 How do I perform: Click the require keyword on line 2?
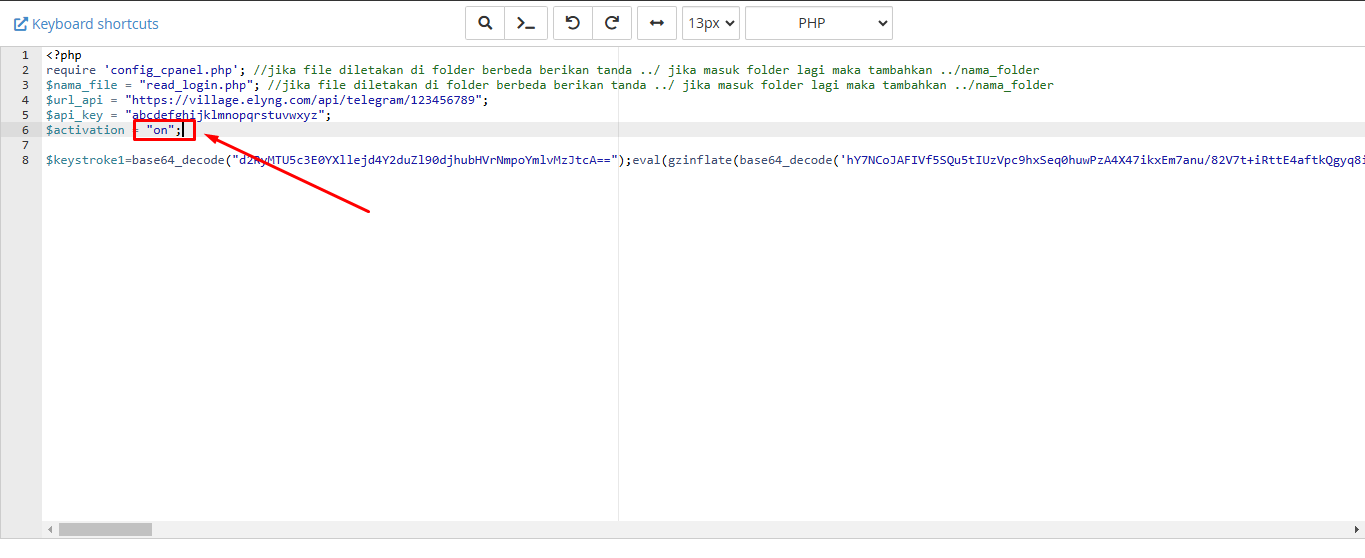[x=71, y=70]
